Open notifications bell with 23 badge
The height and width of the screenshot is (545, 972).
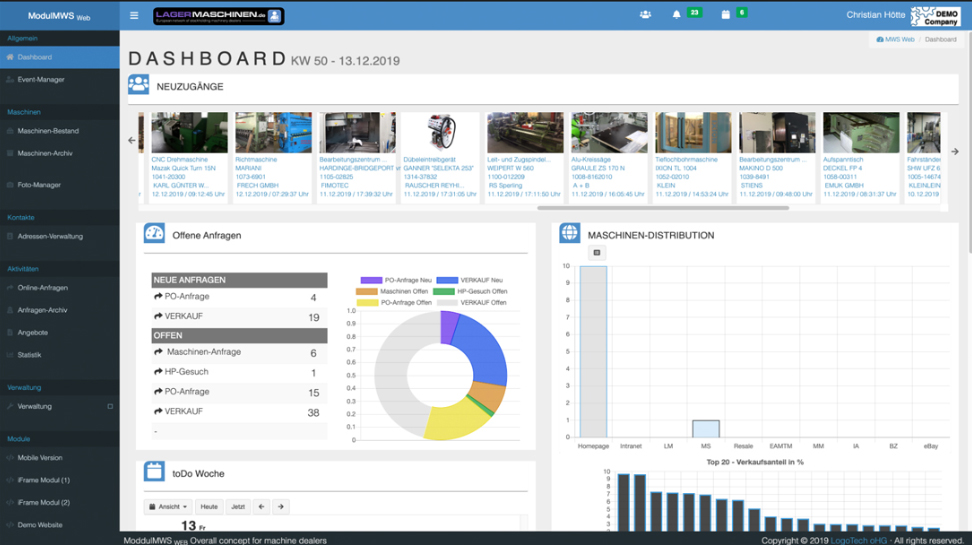tap(676, 15)
